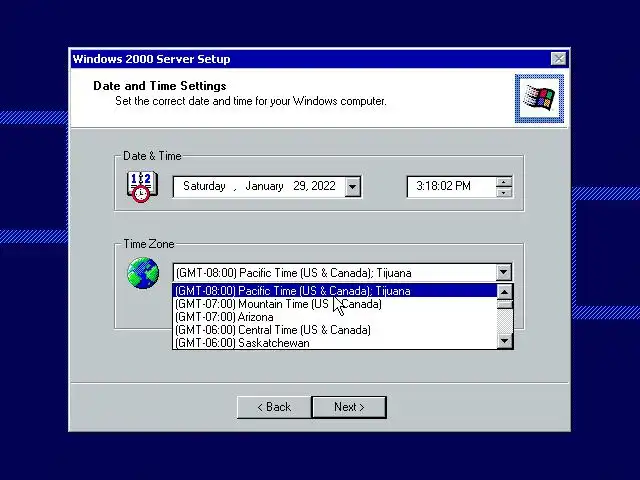Click the Windows flag logo icon
This screenshot has height=480, width=640.
(539, 98)
